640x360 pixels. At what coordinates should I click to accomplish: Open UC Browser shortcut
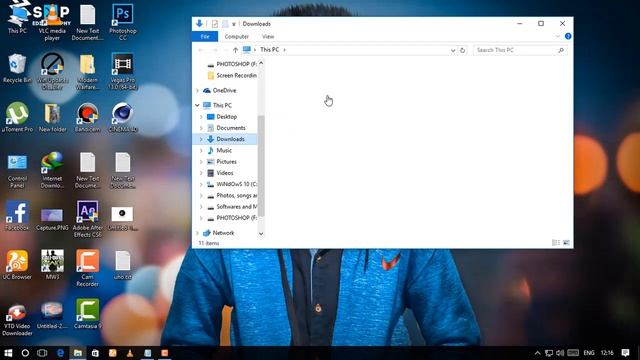coord(17,265)
